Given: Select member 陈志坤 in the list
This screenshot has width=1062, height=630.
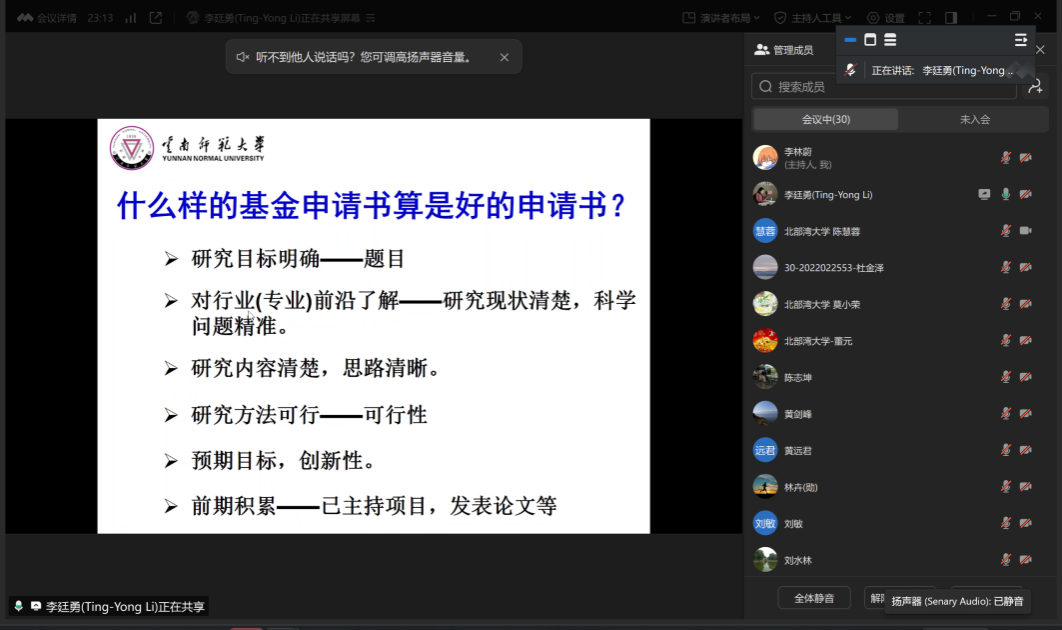Looking at the screenshot, I should click(x=798, y=377).
